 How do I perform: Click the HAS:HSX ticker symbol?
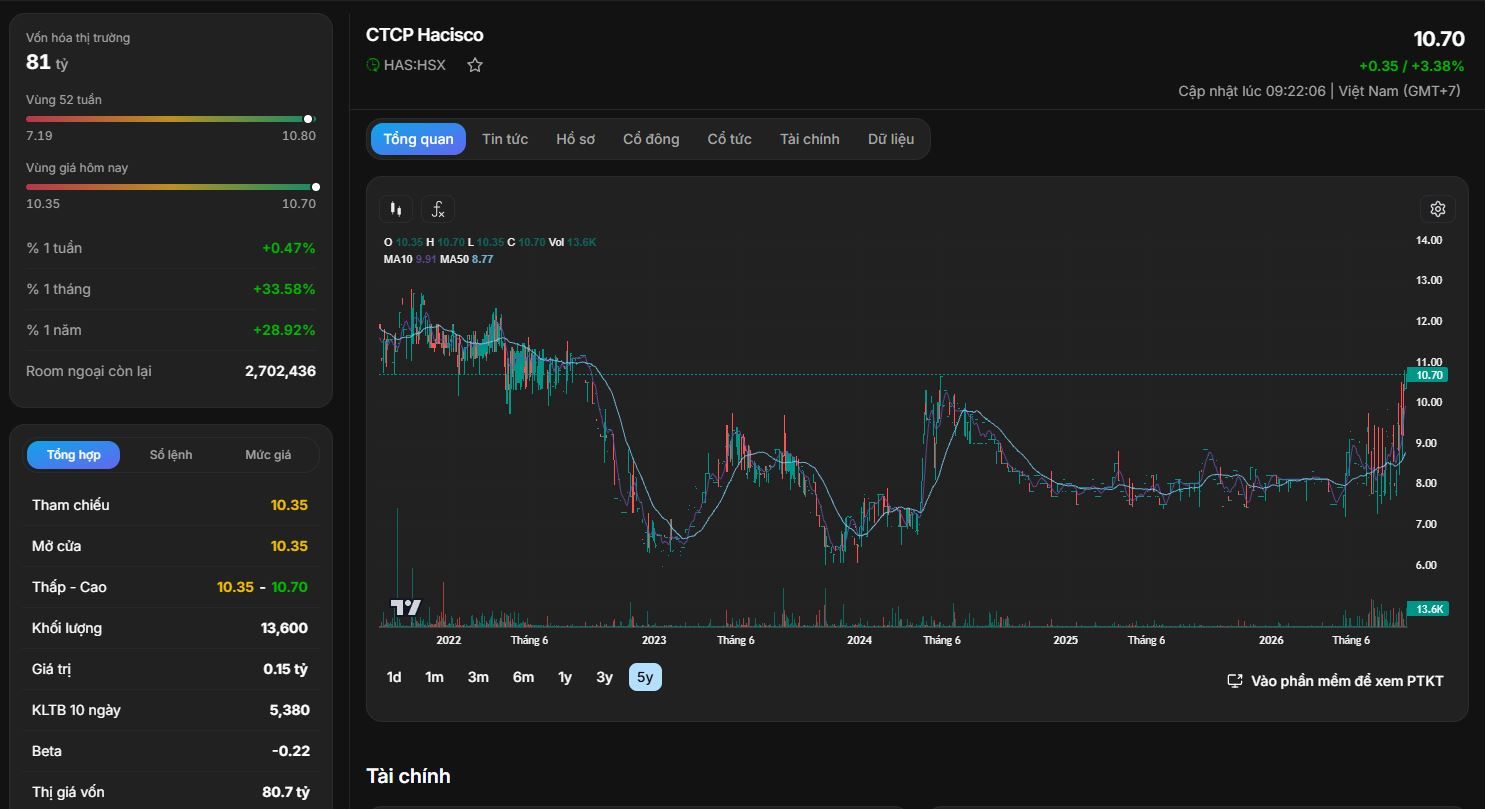[415, 65]
